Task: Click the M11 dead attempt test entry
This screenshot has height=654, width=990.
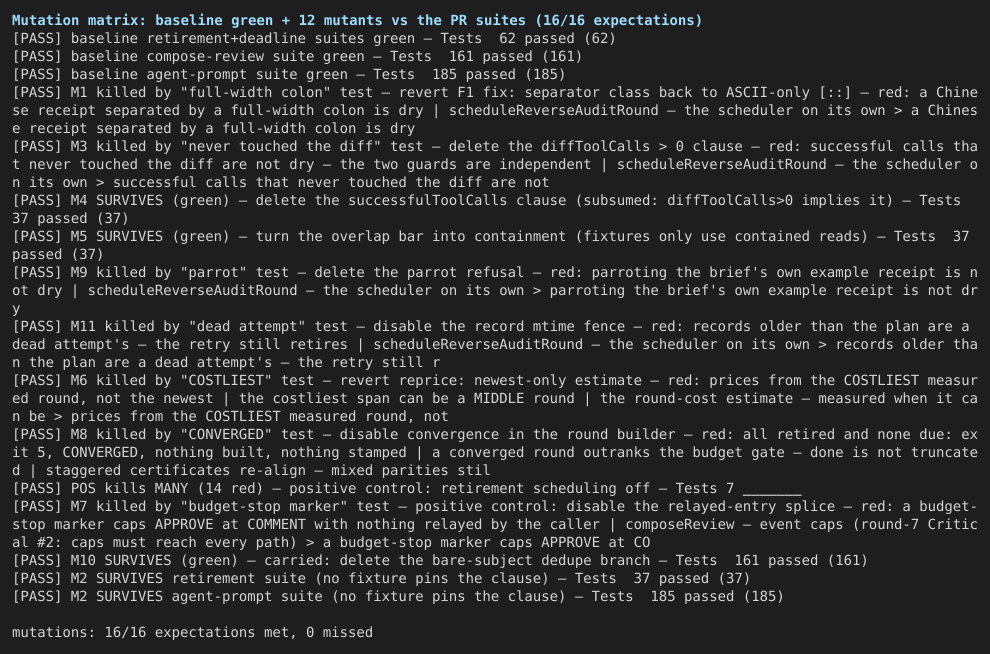Action: tap(495, 344)
